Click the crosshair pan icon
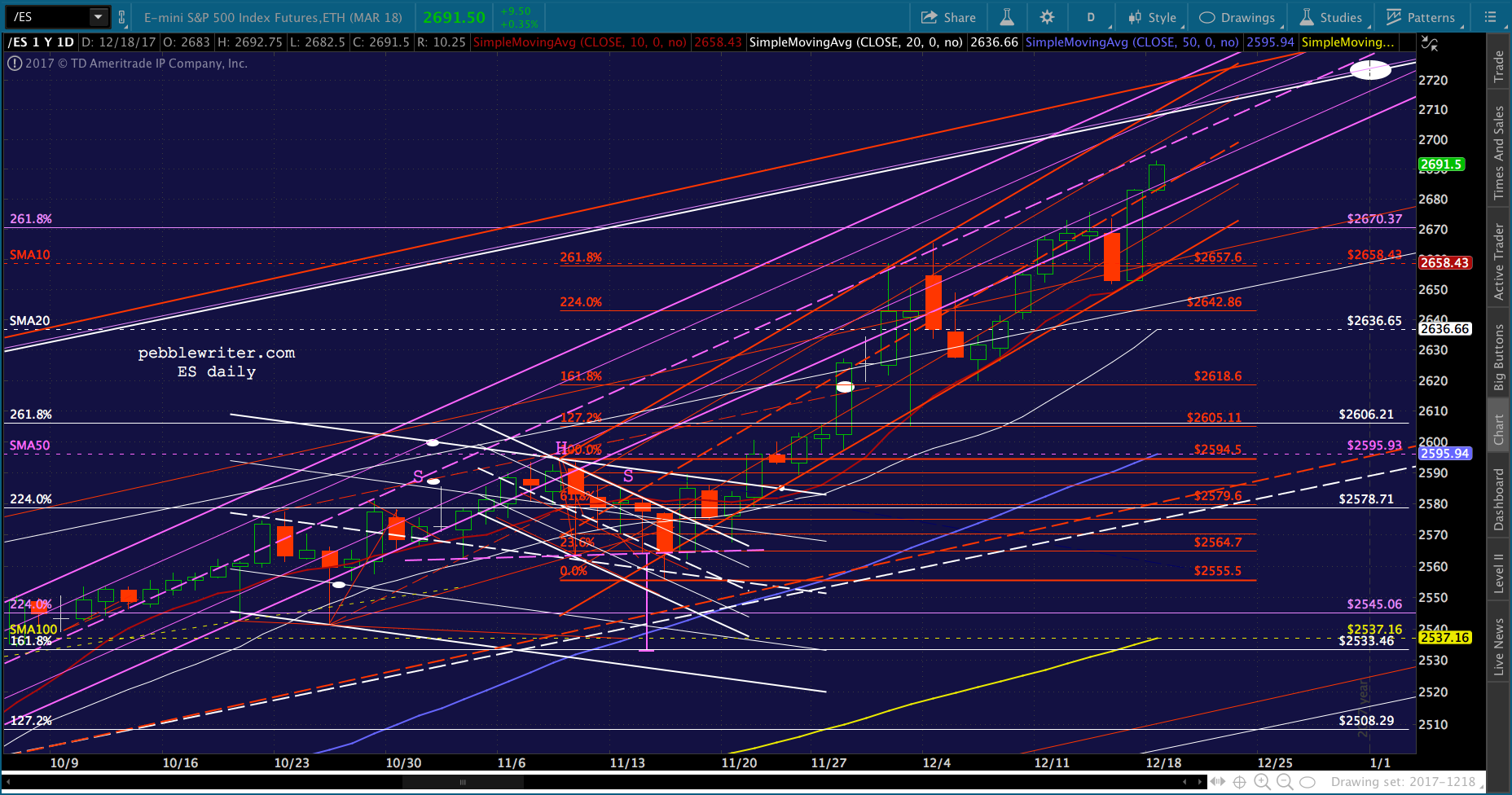This screenshot has height=795, width=1512. [1240, 782]
